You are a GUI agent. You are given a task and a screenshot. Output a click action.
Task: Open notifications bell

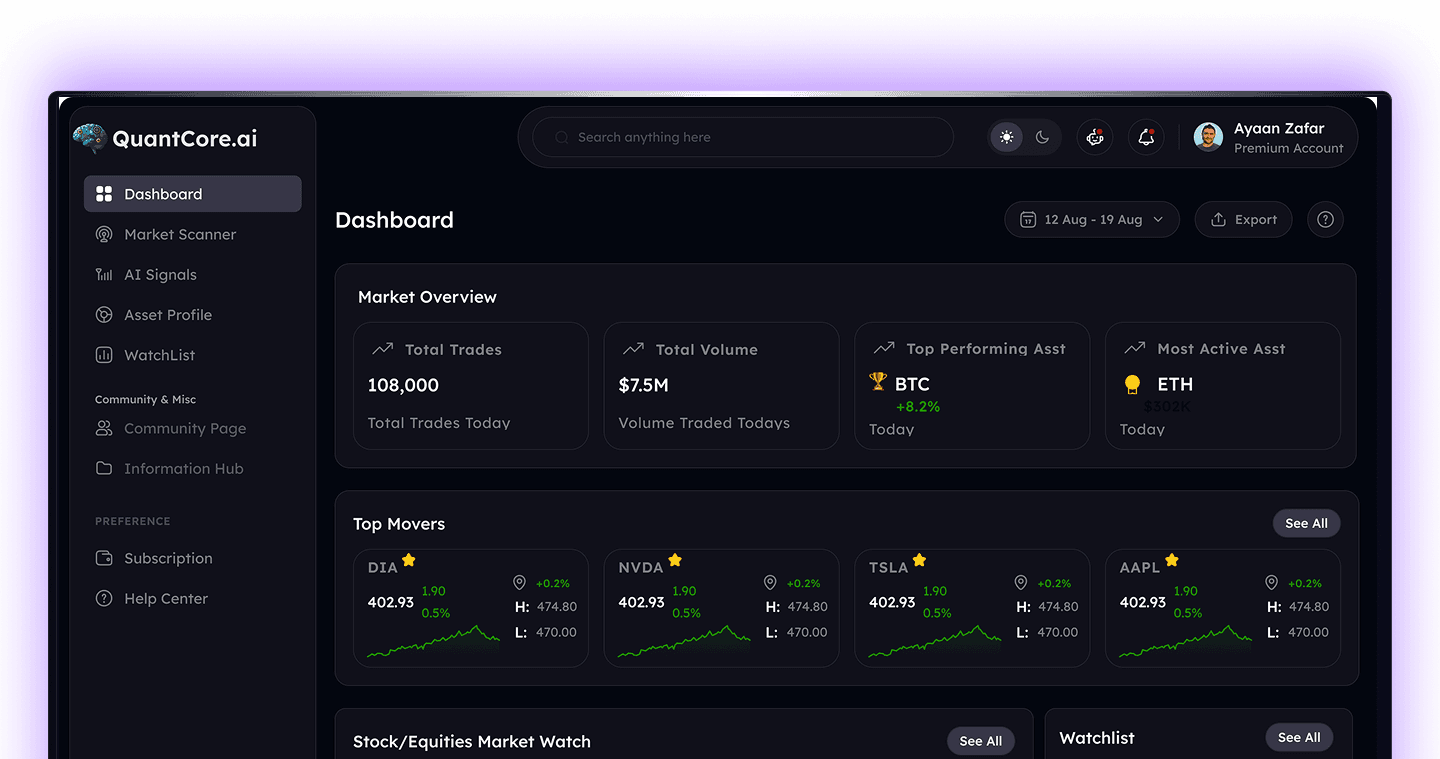[1146, 137]
